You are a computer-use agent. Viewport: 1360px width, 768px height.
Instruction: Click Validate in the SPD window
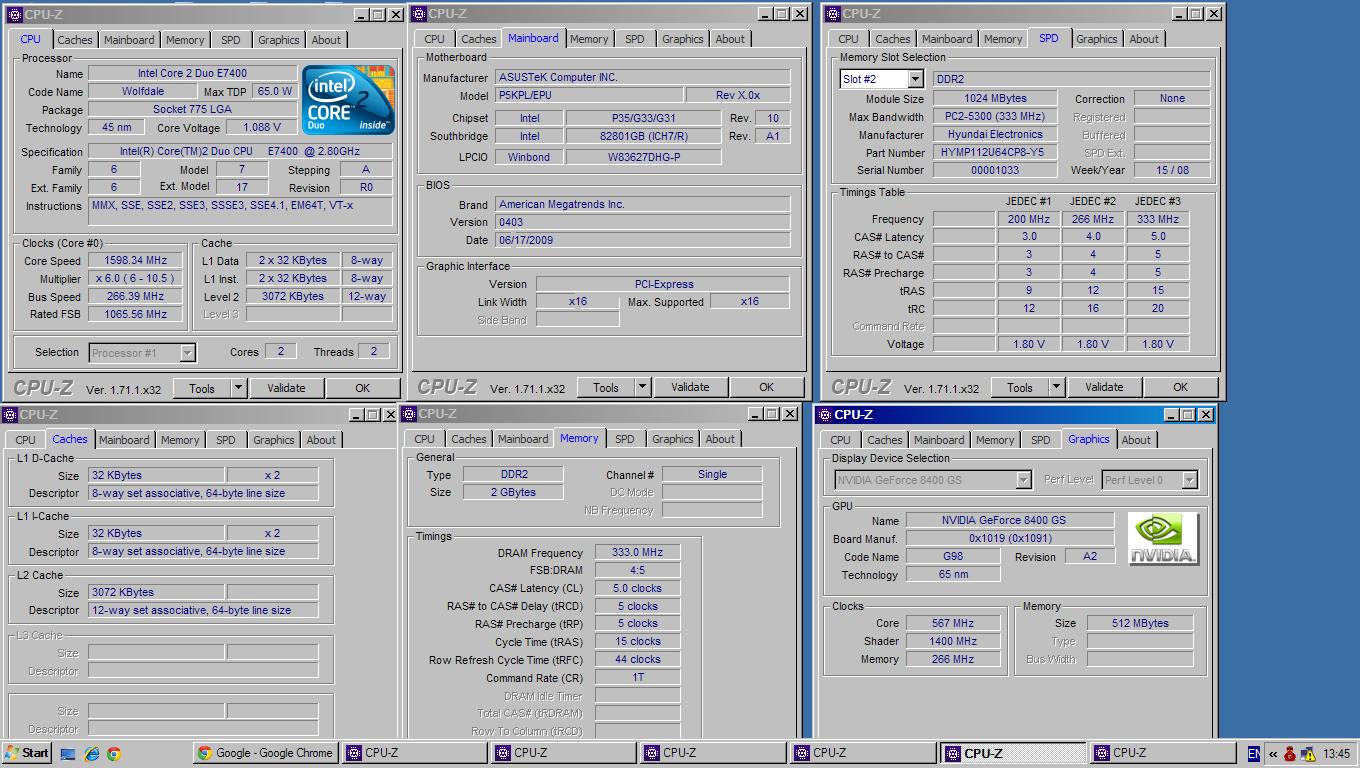pos(1104,387)
